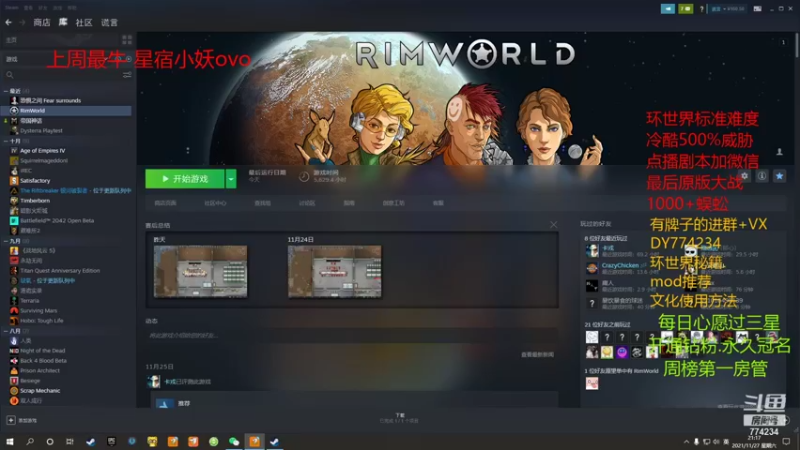Select Dysterra Playtest in the list
This screenshot has width=800, height=450.
41,131
